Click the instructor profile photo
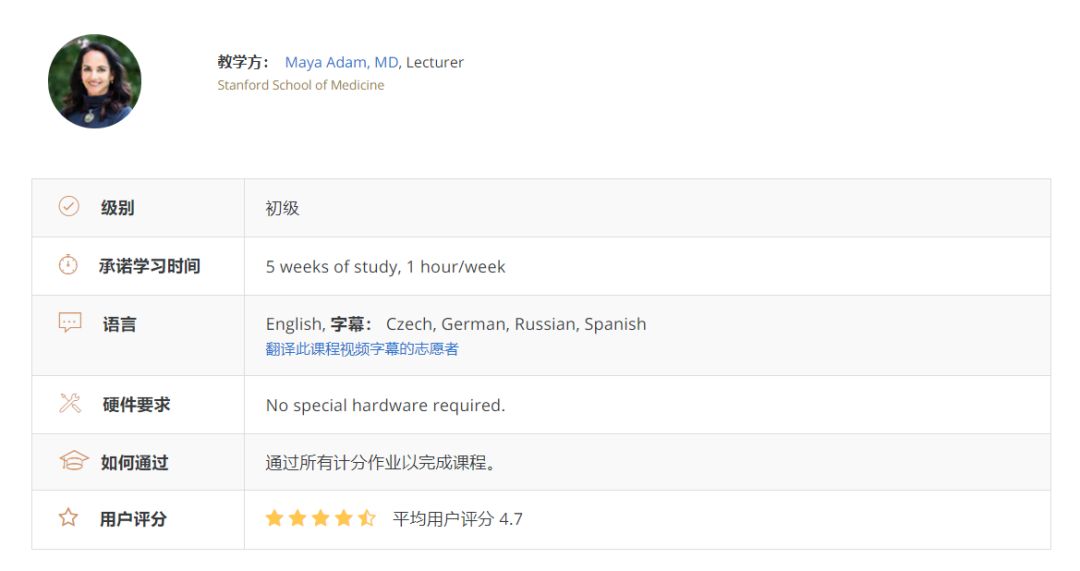Image resolution: width=1080 pixels, height=571 pixels. (94, 81)
